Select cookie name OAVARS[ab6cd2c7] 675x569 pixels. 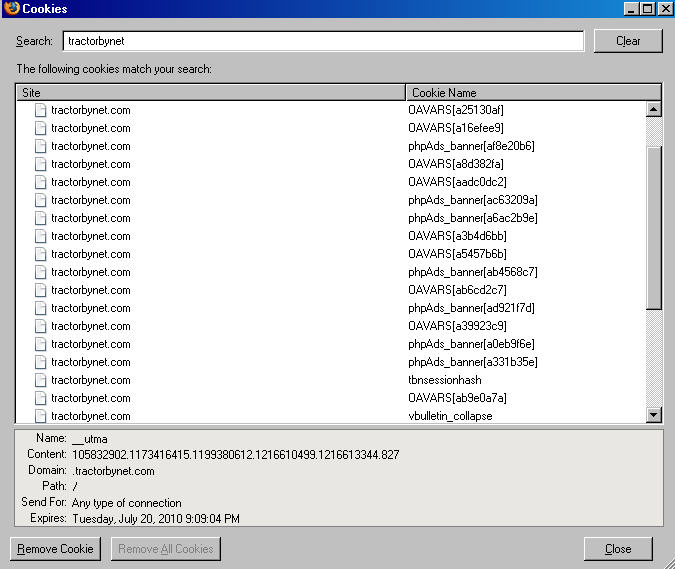click(x=457, y=290)
